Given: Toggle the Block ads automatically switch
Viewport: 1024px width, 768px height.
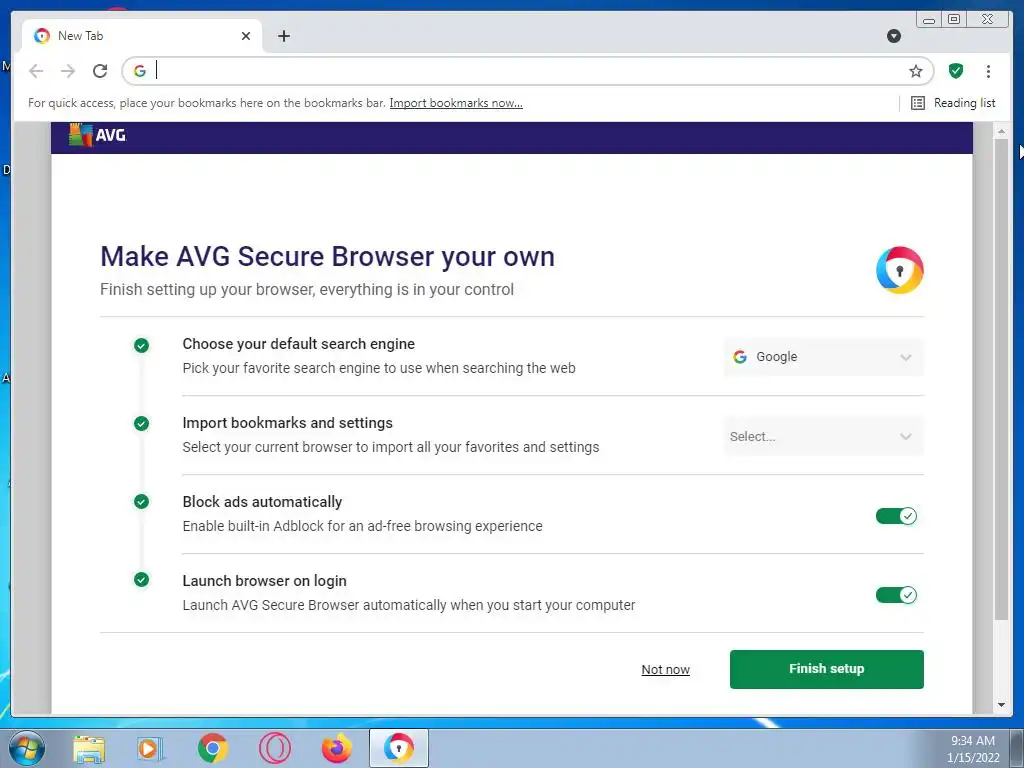Looking at the screenshot, I should 896,516.
